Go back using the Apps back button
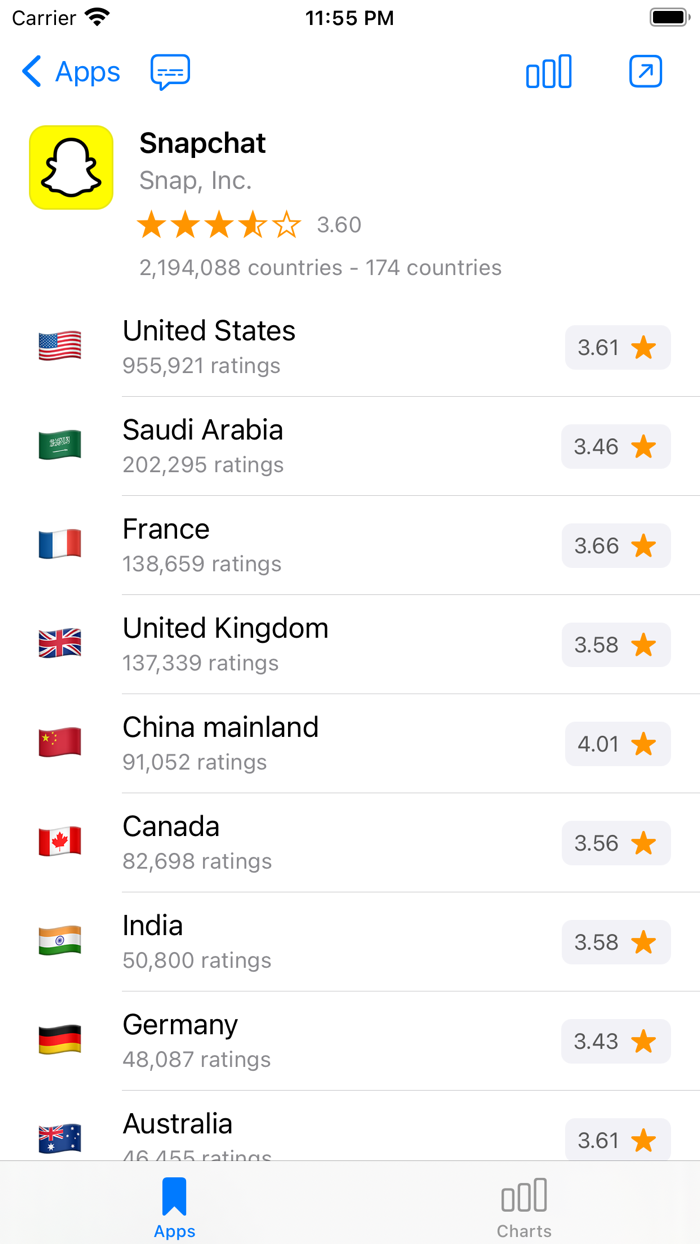The height and width of the screenshot is (1244, 700). [70, 72]
